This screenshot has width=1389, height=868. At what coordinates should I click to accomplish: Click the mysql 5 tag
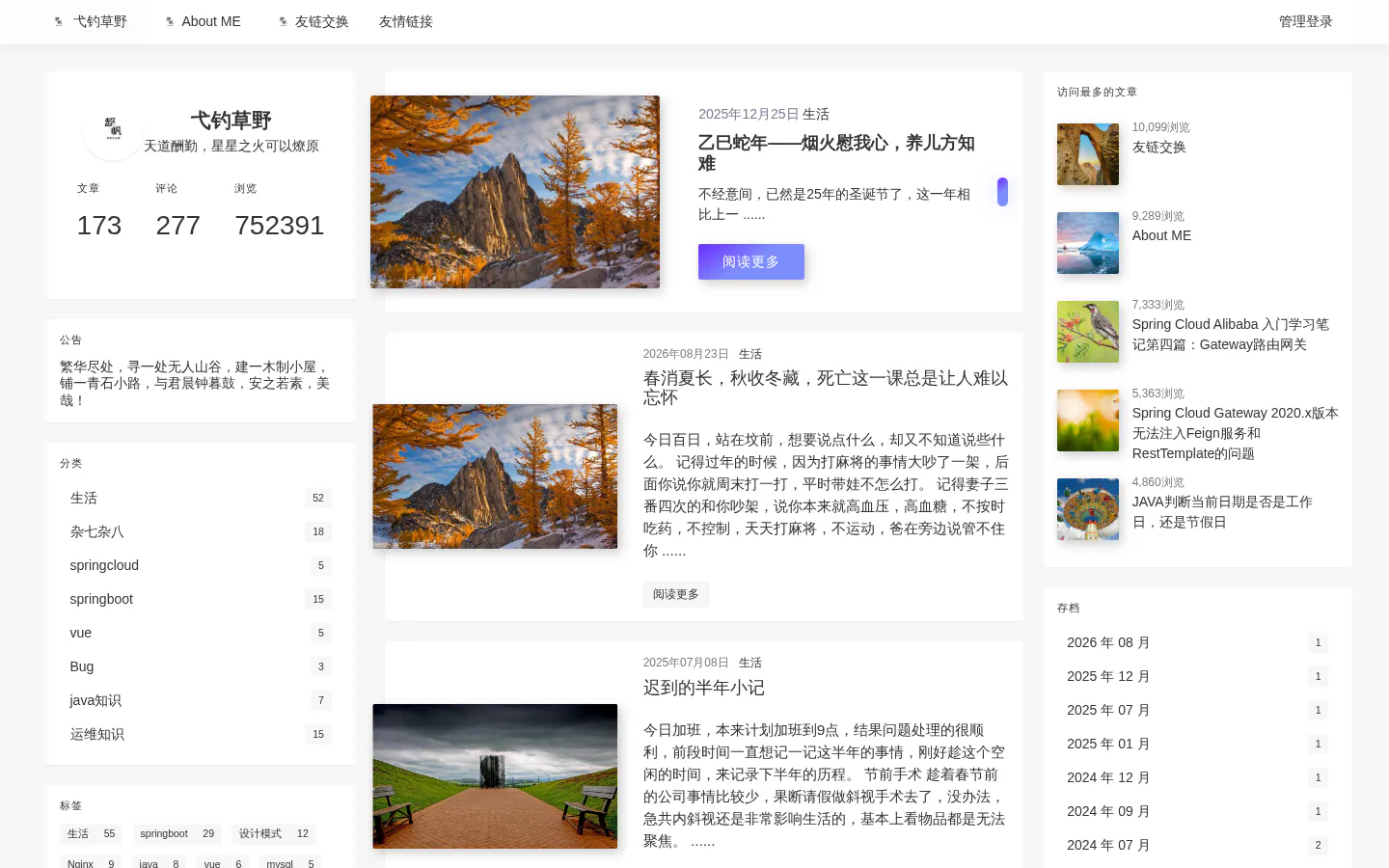click(290, 863)
